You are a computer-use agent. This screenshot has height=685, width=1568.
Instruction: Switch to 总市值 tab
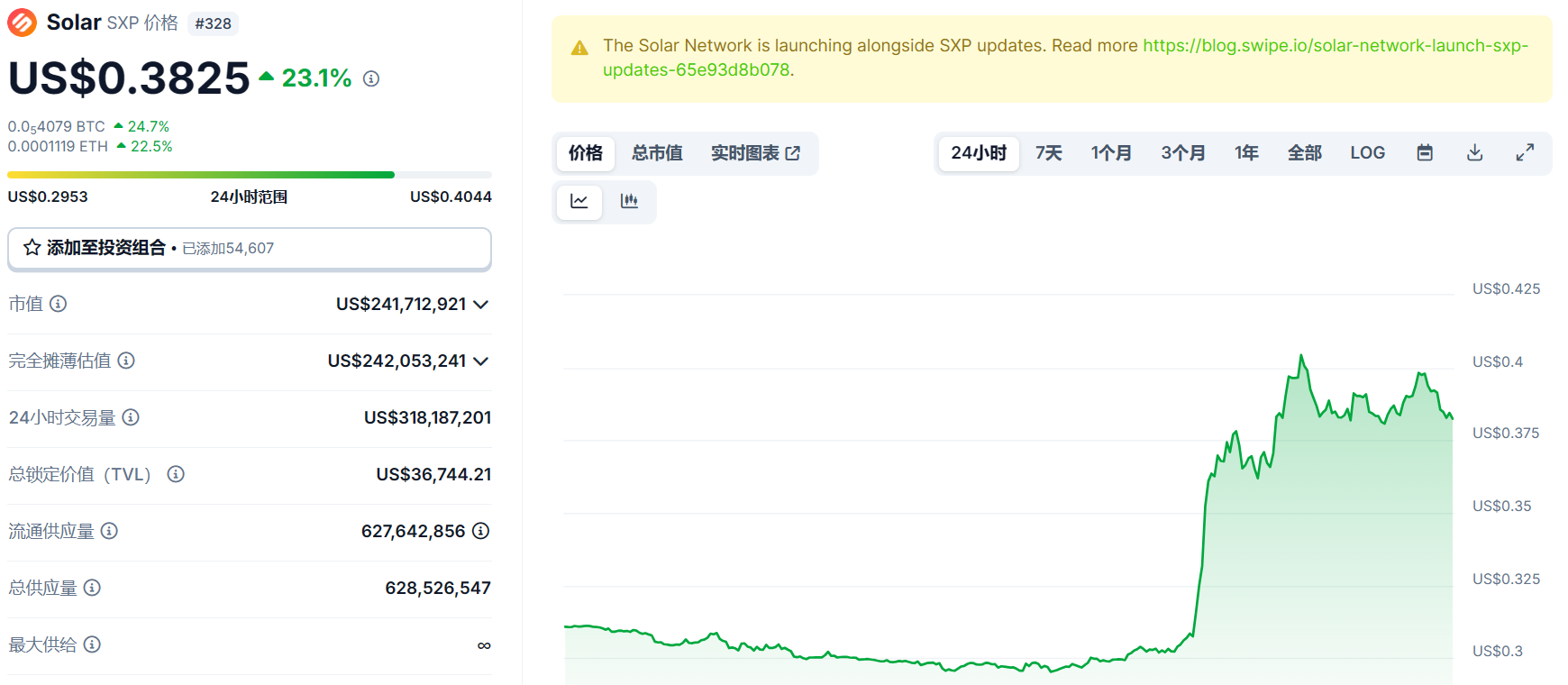[657, 153]
